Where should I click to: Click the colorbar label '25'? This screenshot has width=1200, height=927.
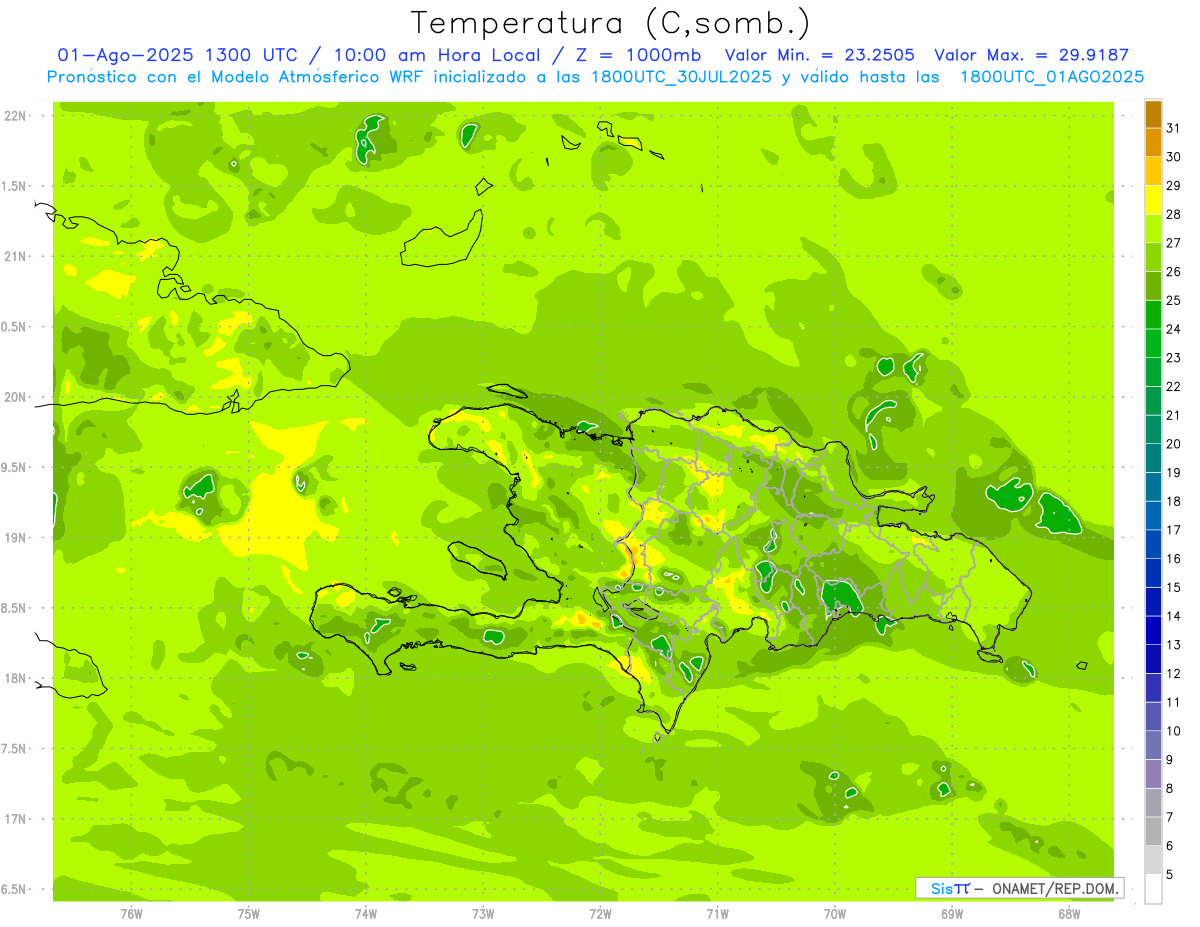pos(1174,301)
